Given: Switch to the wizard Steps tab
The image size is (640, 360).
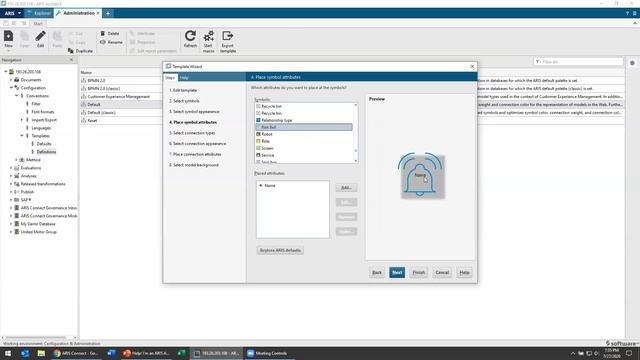Looking at the screenshot, I should [x=170, y=77].
